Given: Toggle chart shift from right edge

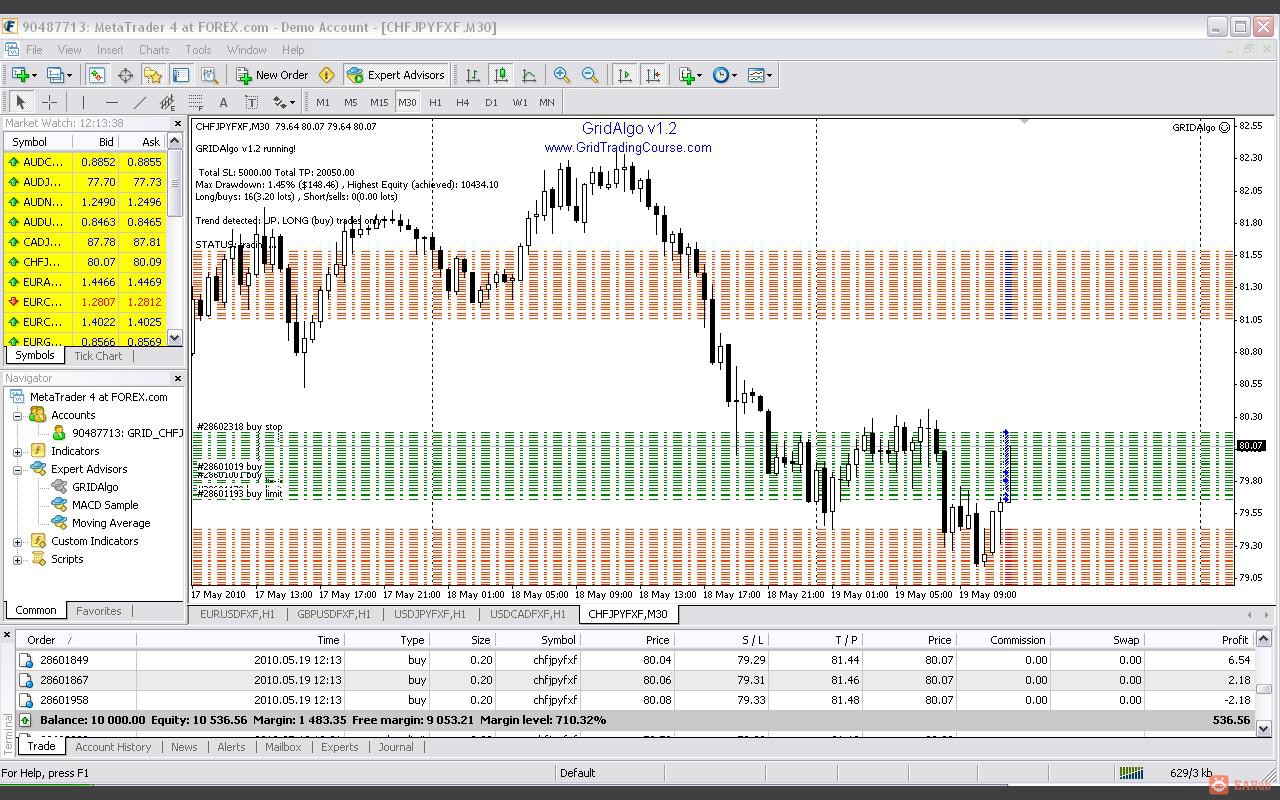Looking at the screenshot, I should coord(654,74).
